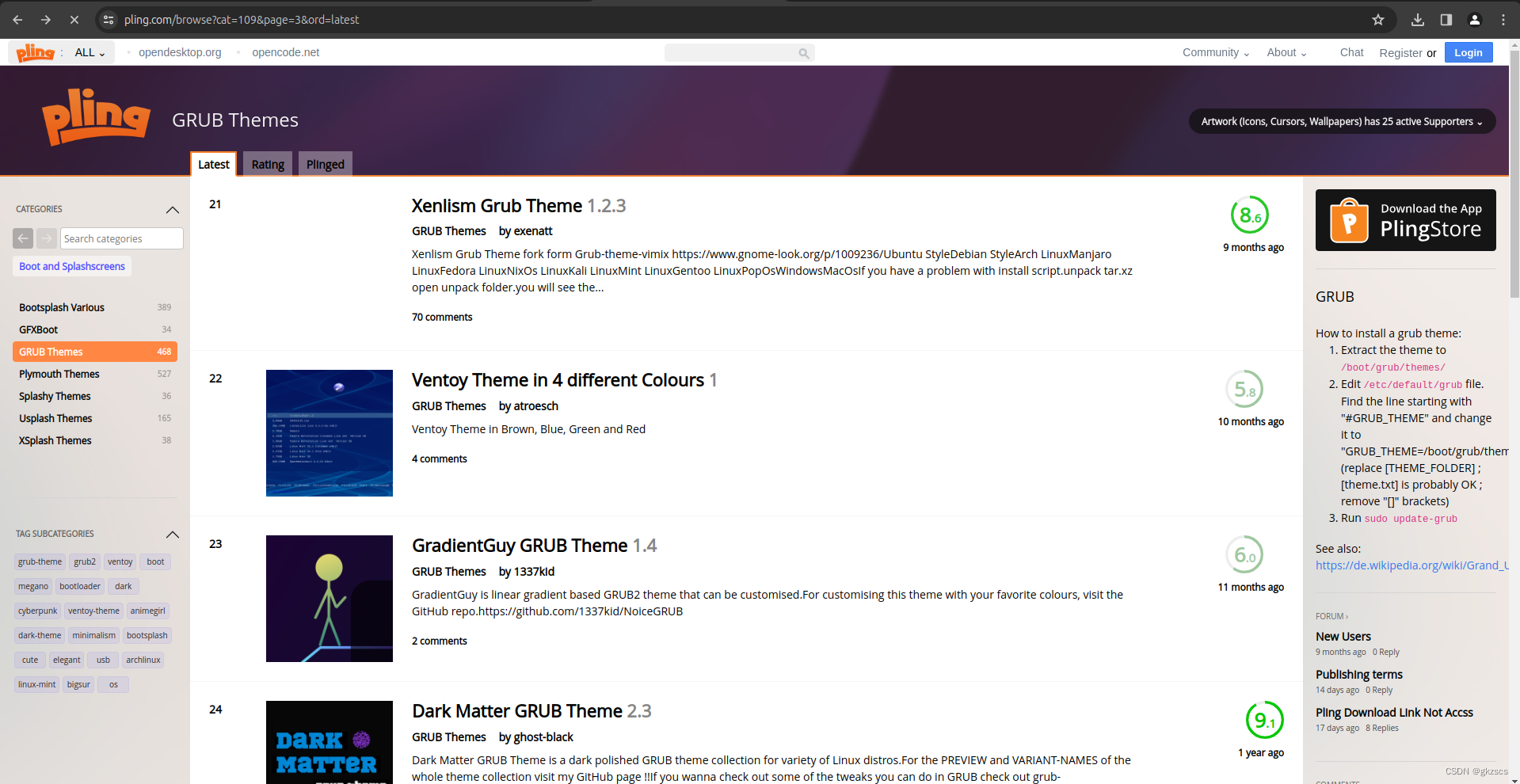Click the Register link
Image resolution: width=1520 pixels, height=784 pixels.
coord(1400,53)
